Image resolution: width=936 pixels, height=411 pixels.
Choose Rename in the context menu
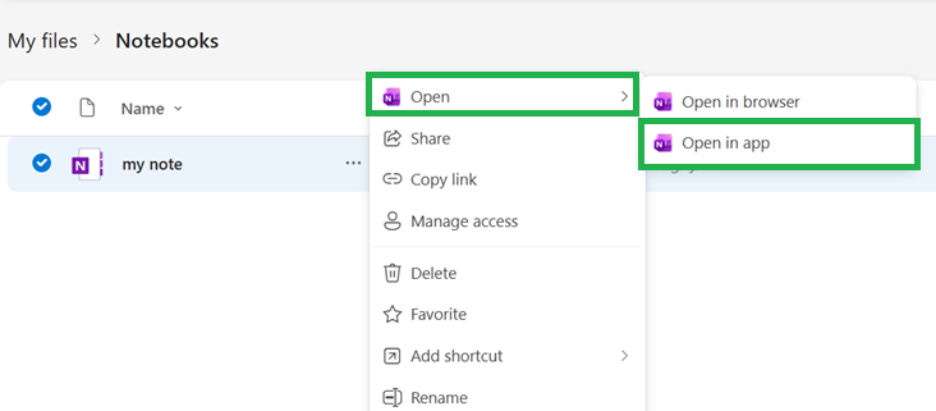pyautogui.click(x=507, y=397)
